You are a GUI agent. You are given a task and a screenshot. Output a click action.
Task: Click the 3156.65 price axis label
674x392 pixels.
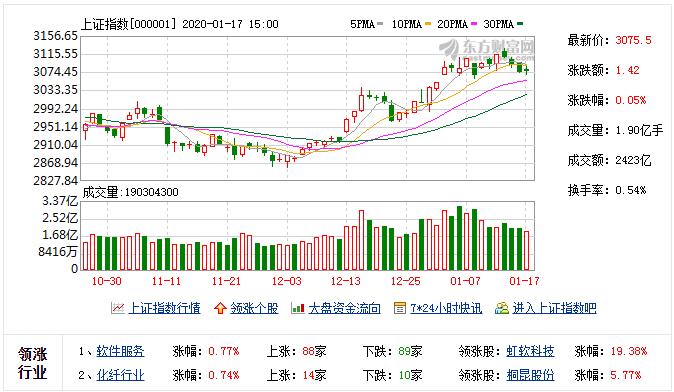point(55,36)
